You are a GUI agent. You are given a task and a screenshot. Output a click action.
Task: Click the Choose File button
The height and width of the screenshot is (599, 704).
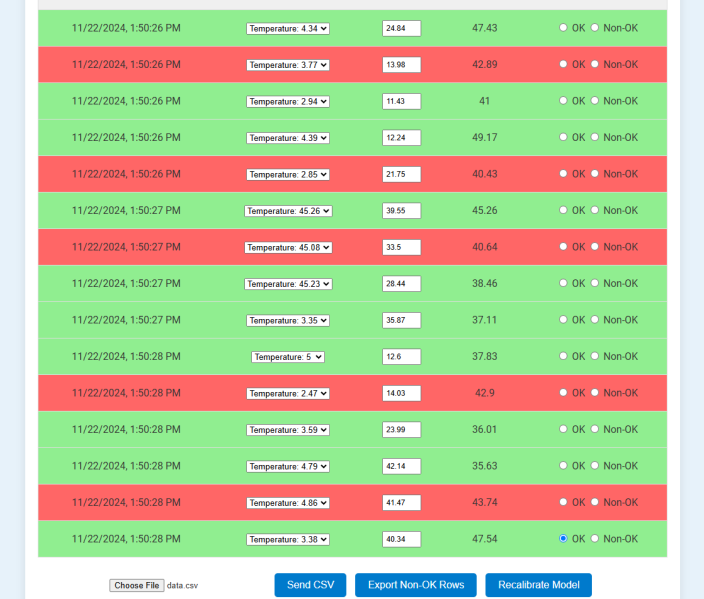136,586
